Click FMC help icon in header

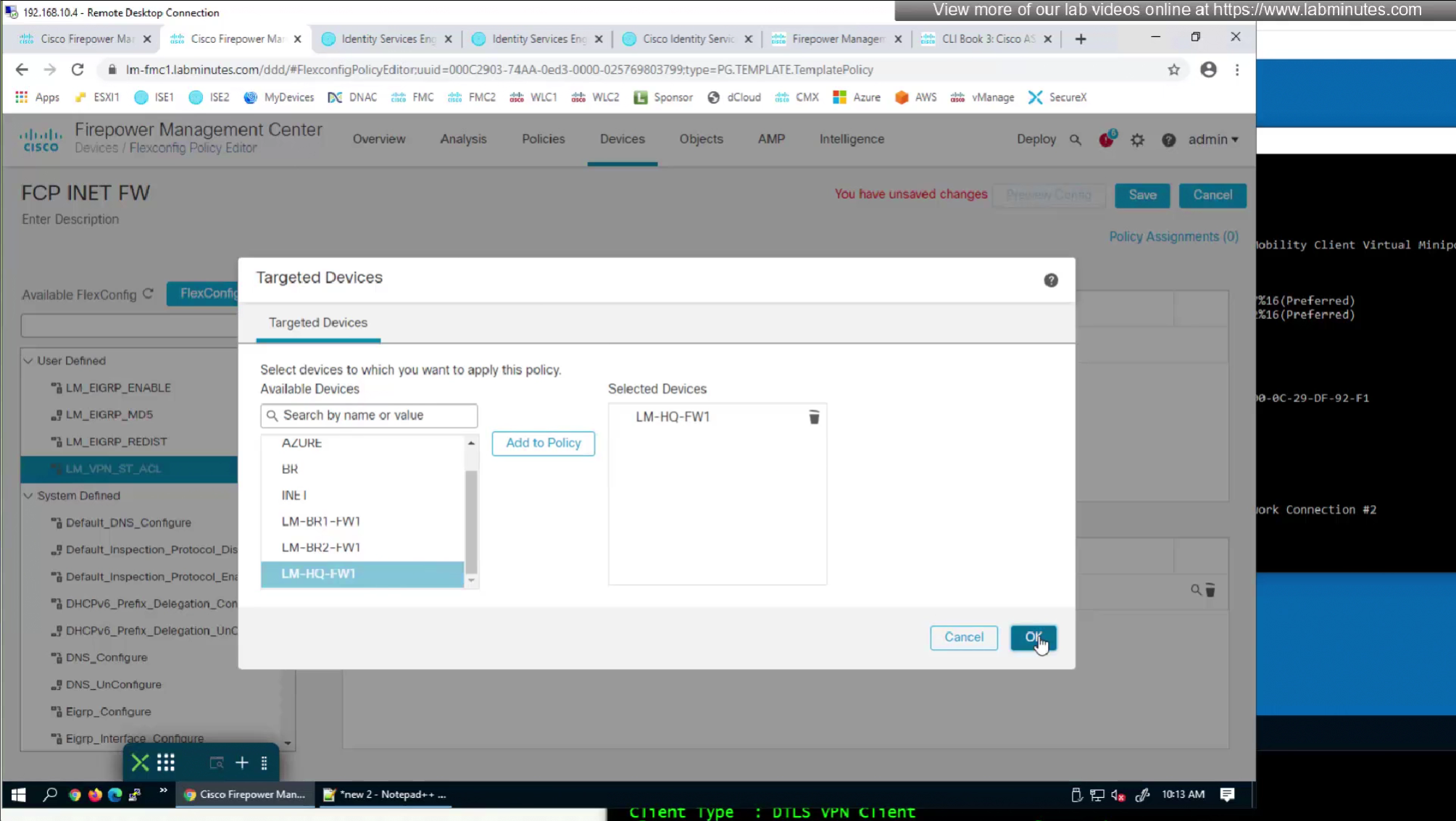click(1168, 140)
